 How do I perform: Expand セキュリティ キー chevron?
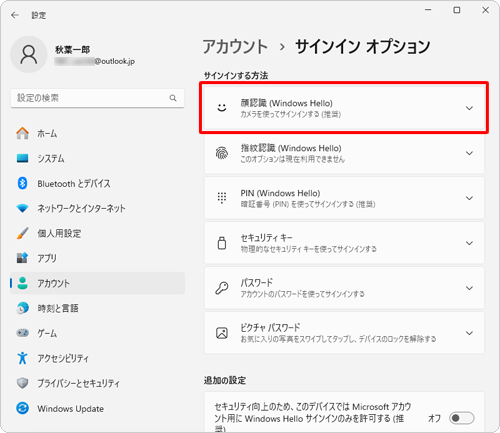click(469, 243)
